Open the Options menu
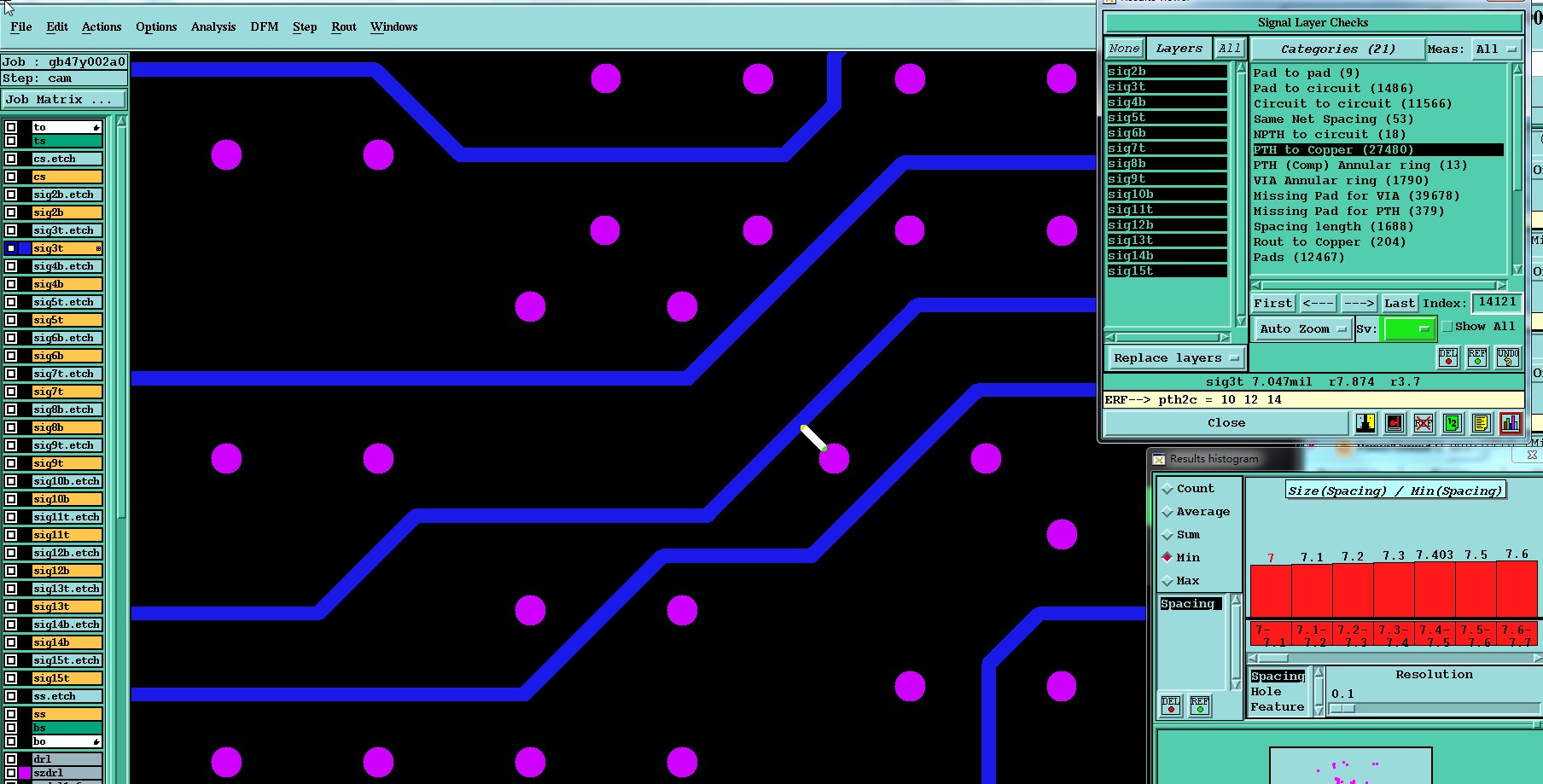 tap(156, 27)
